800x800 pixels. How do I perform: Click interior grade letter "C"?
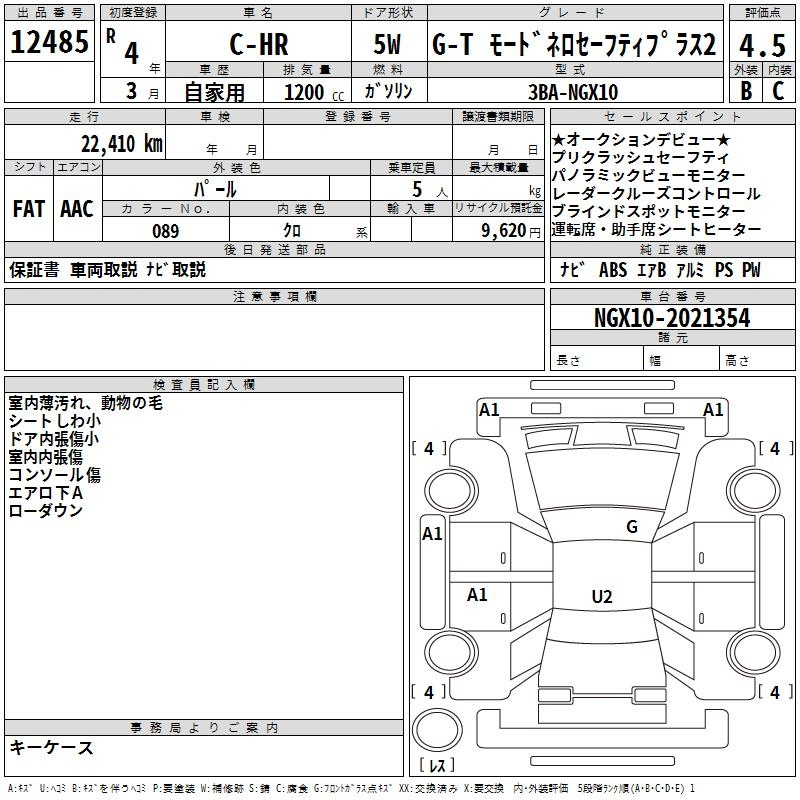(778, 91)
